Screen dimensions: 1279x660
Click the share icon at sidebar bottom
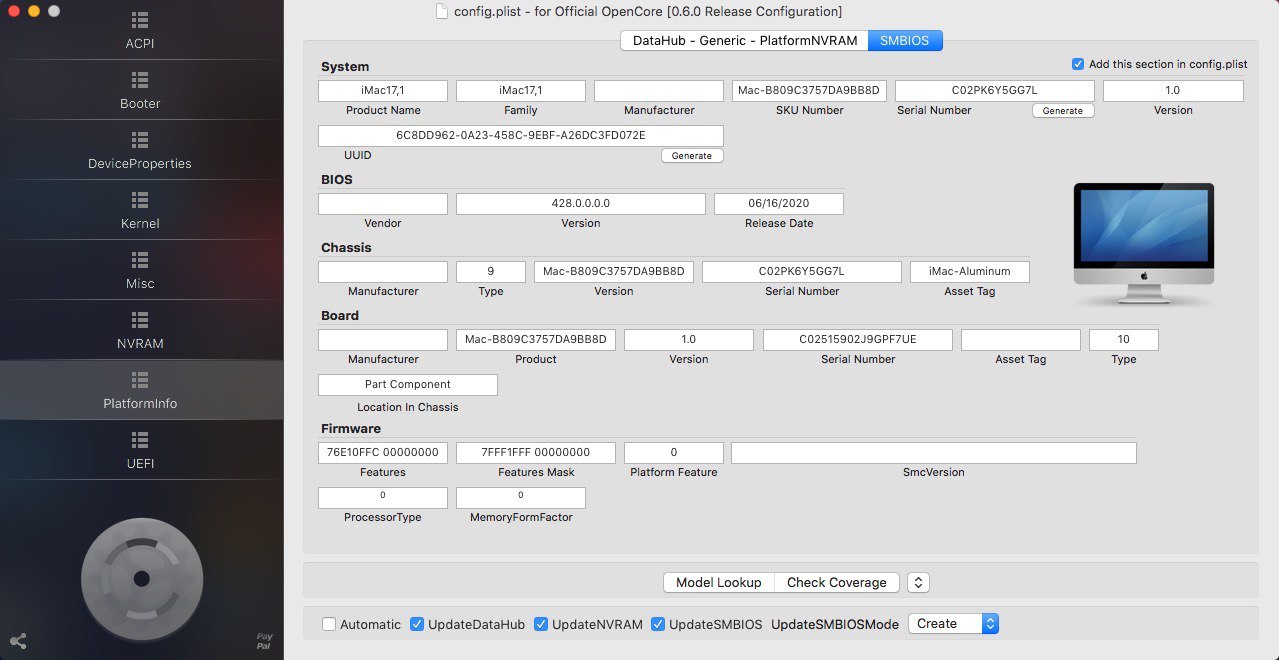[17, 641]
